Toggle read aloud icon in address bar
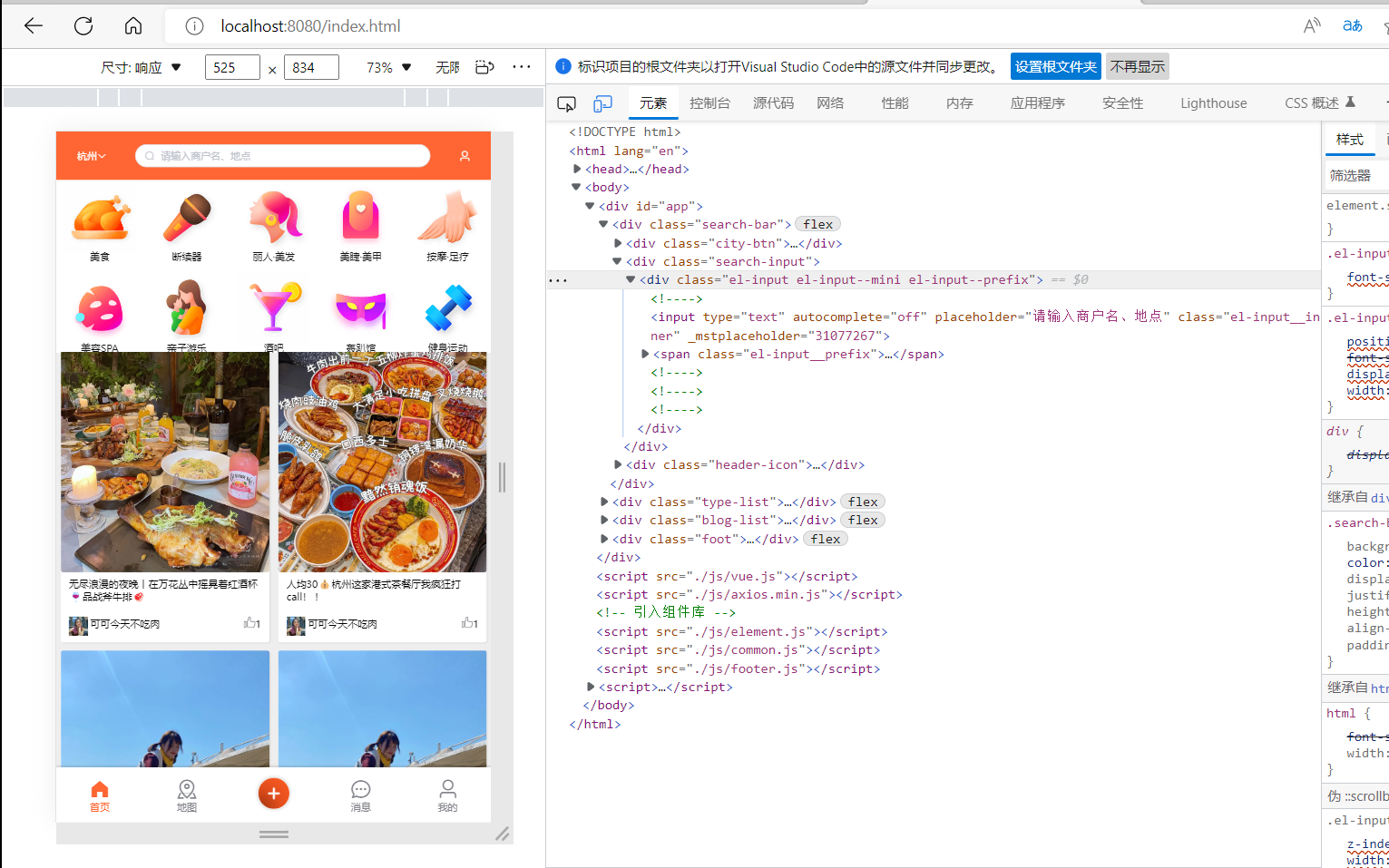Screen dimensions: 1389x868 pyautogui.click(x=1312, y=26)
